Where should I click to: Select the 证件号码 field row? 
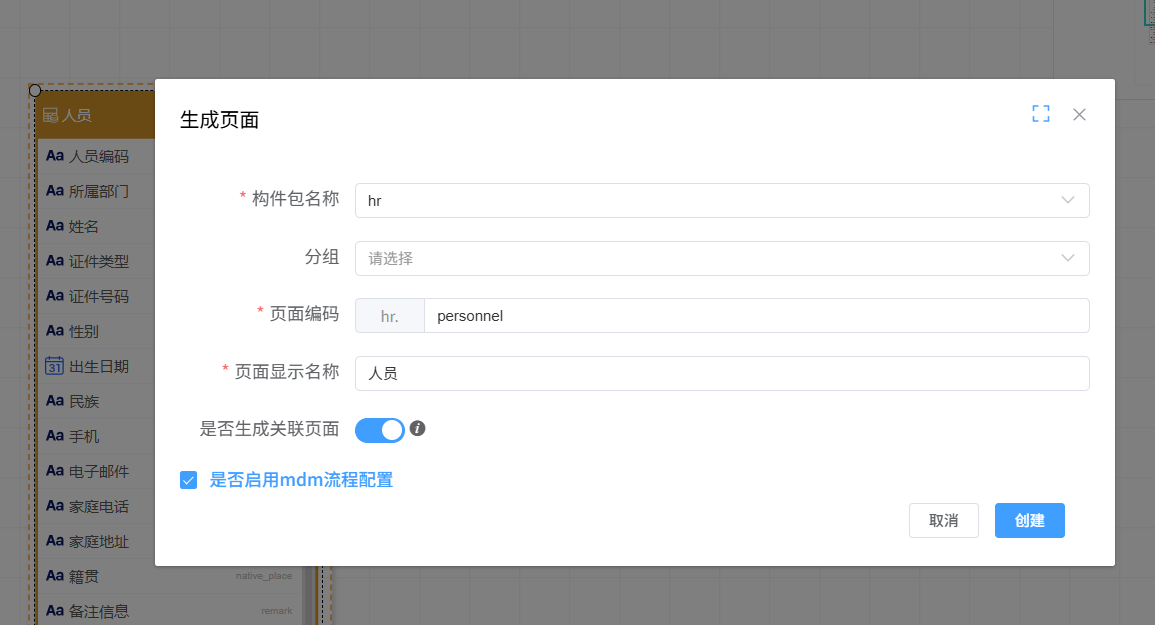pos(96,296)
